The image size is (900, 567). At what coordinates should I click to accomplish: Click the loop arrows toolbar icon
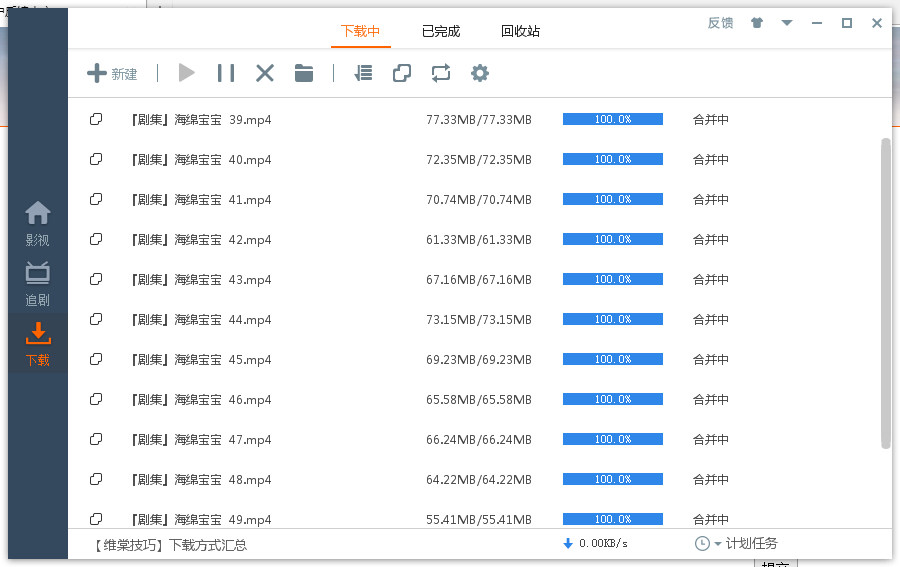click(x=441, y=73)
